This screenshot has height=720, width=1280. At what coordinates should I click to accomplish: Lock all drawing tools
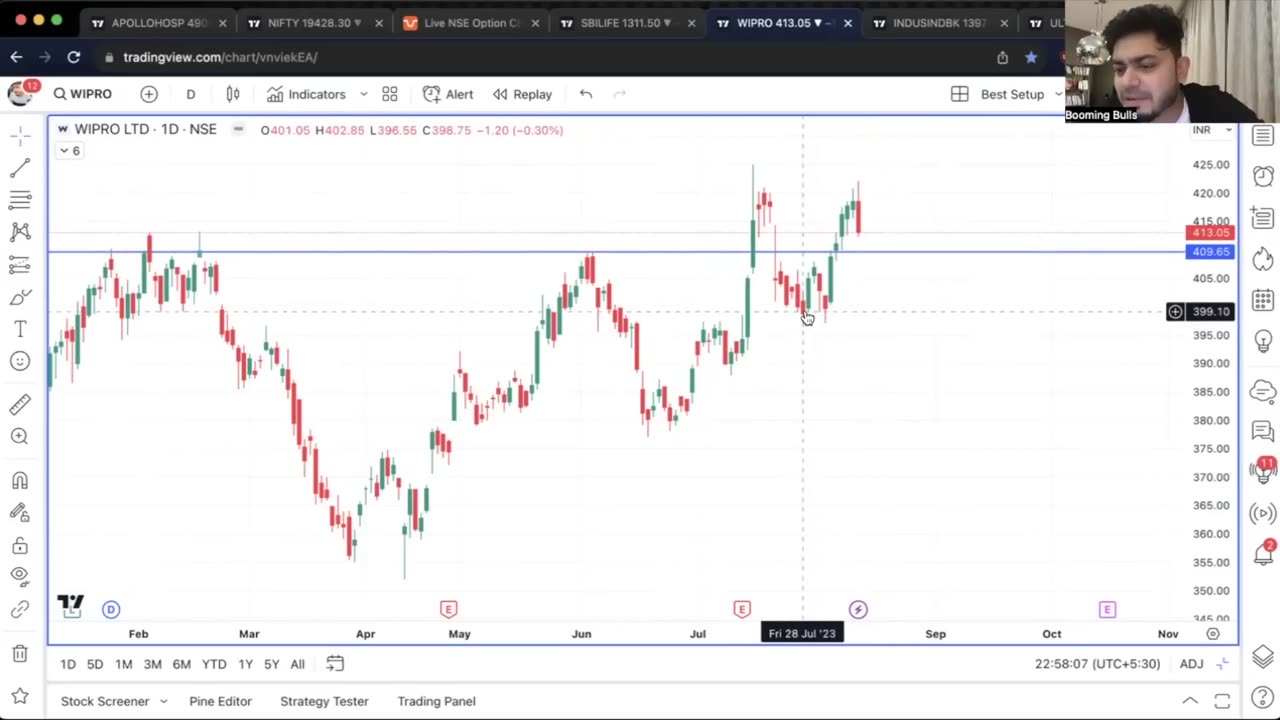[20, 546]
